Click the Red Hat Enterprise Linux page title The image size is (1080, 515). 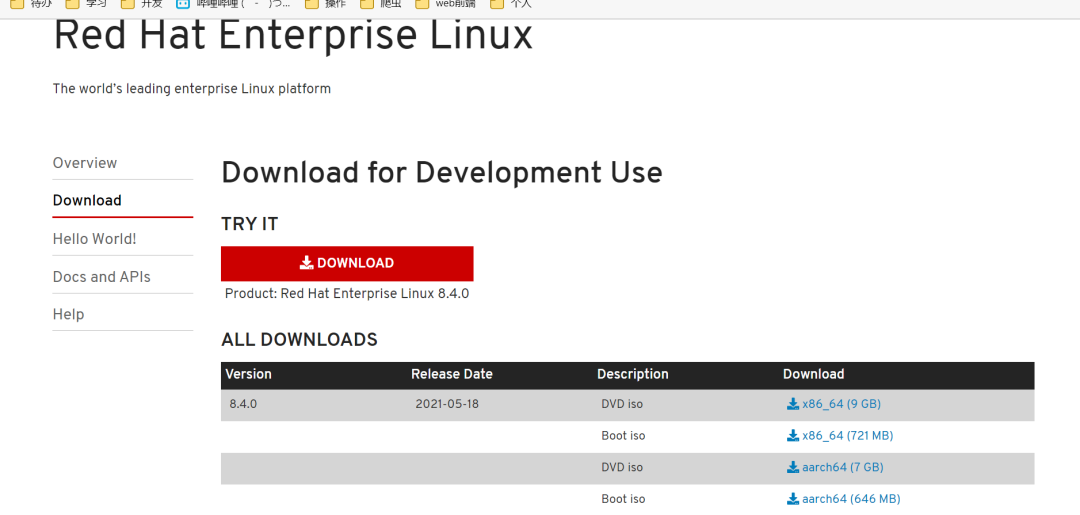[x=293, y=36]
